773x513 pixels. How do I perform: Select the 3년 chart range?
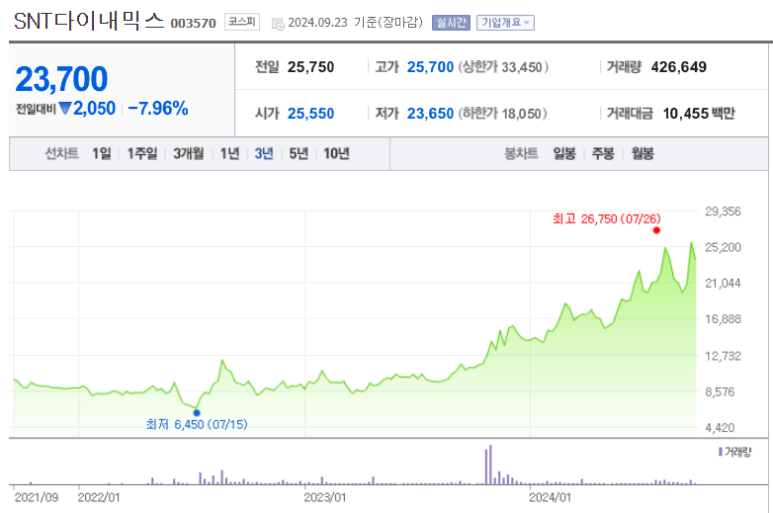click(264, 154)
